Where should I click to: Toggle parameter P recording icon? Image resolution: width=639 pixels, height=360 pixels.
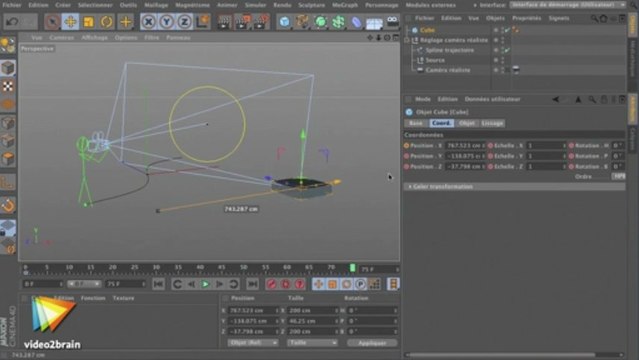pyautogui.click(x=360, y=284)
